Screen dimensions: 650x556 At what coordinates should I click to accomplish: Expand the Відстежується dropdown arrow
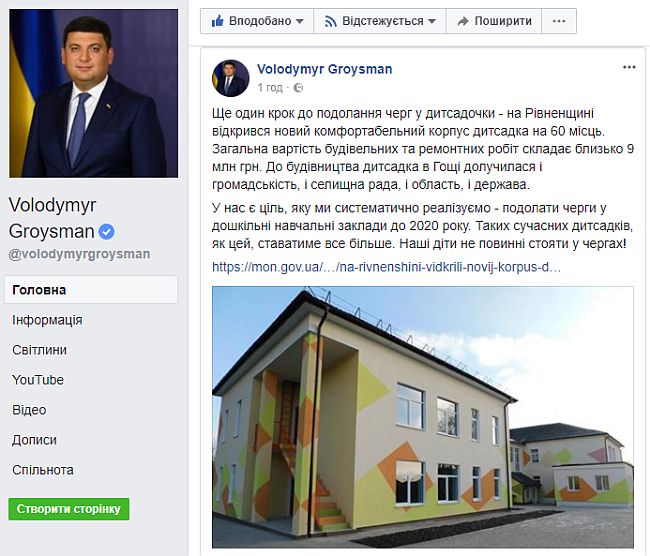point(432,21)
